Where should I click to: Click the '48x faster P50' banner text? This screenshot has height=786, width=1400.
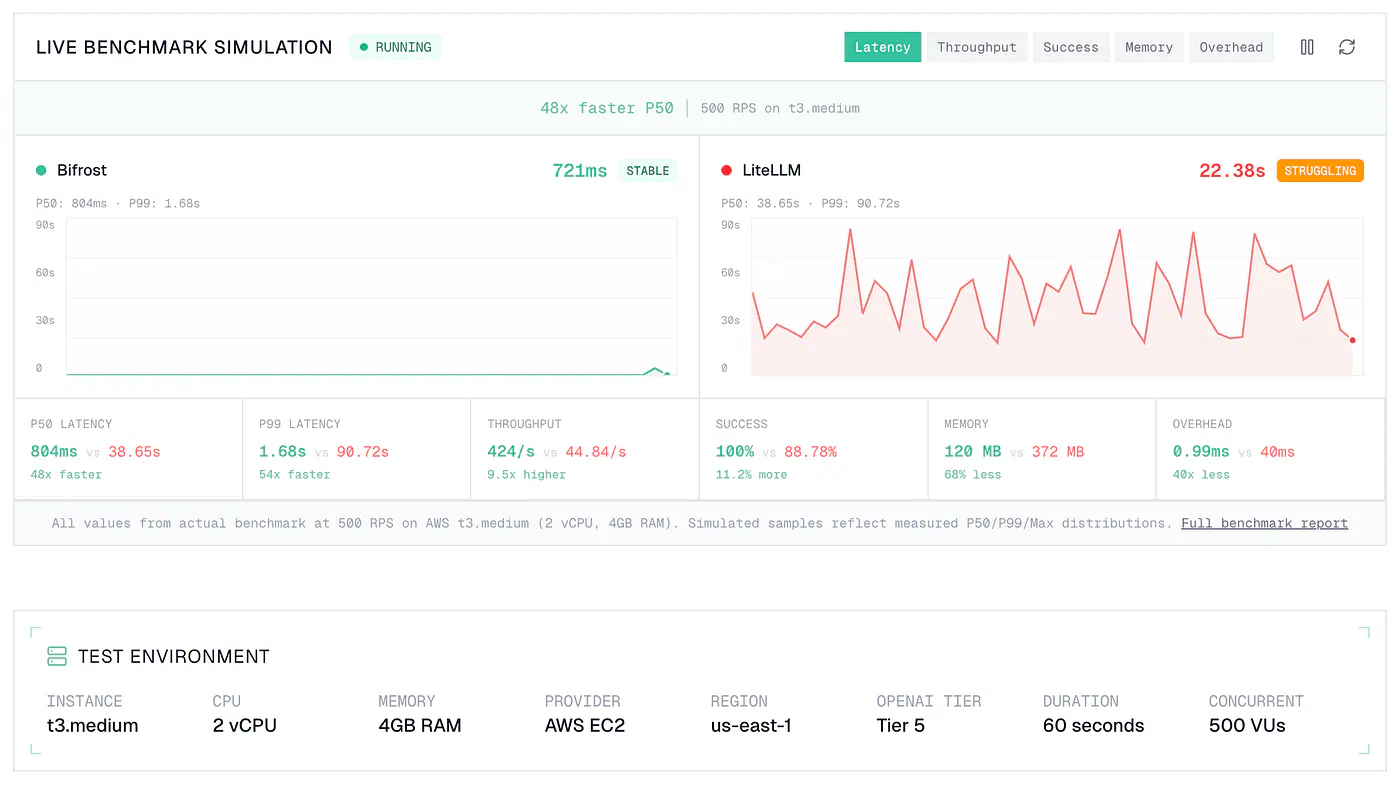tap(607, 108)
